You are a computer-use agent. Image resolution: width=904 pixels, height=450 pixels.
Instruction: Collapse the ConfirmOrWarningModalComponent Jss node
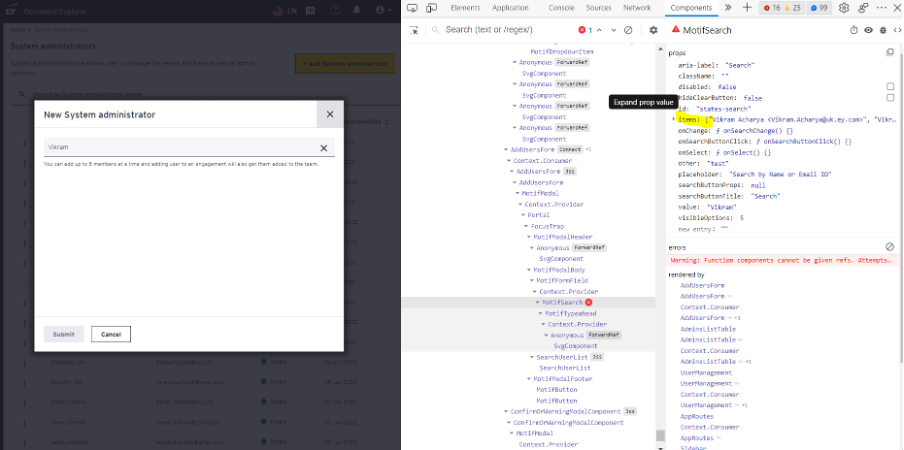506,411
